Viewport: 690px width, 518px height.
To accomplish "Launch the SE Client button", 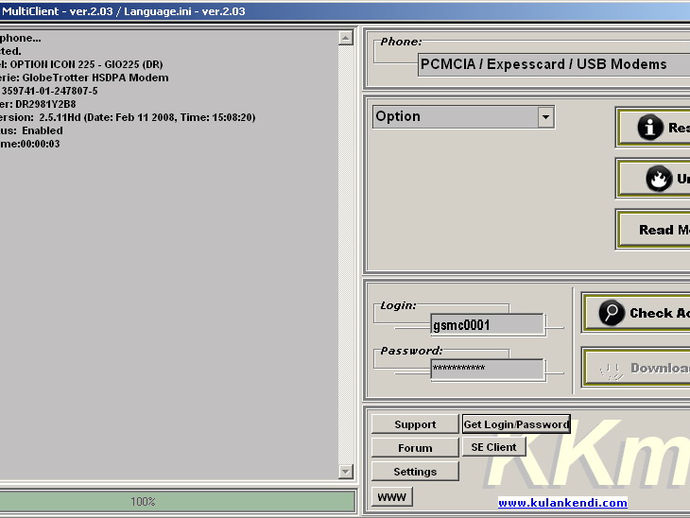I will coord(494,447).
